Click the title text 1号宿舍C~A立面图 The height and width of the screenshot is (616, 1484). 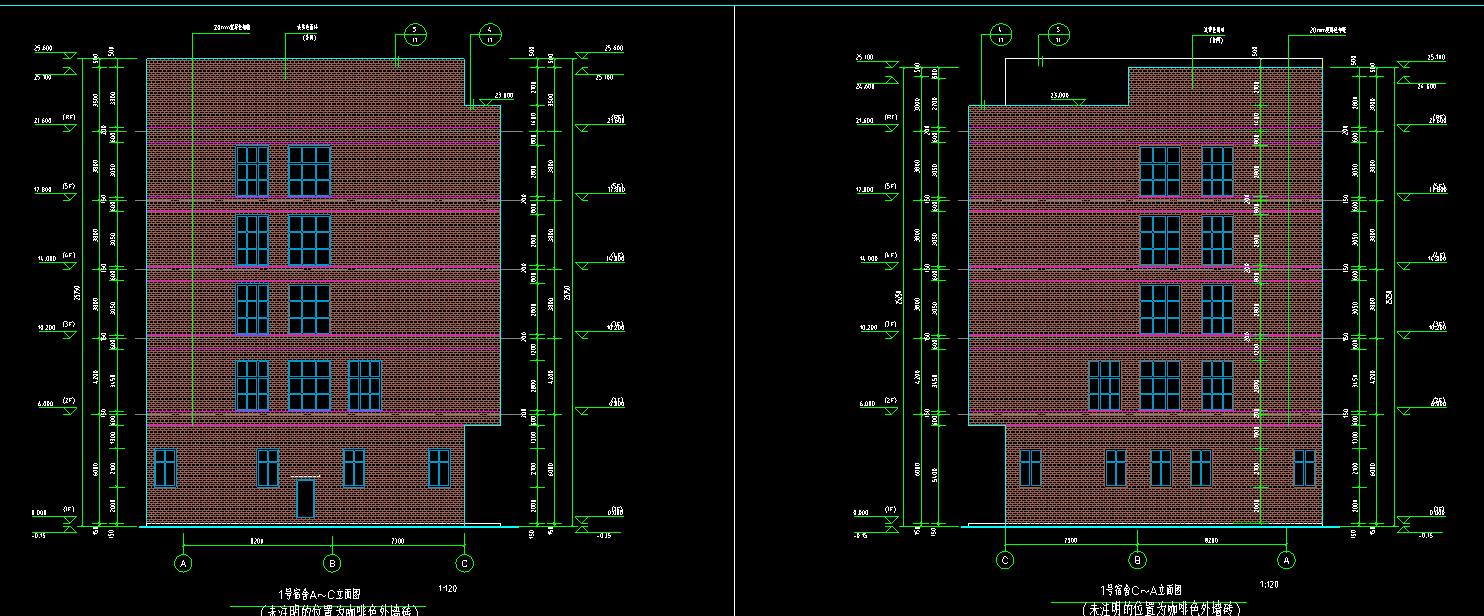(1141, 591)
